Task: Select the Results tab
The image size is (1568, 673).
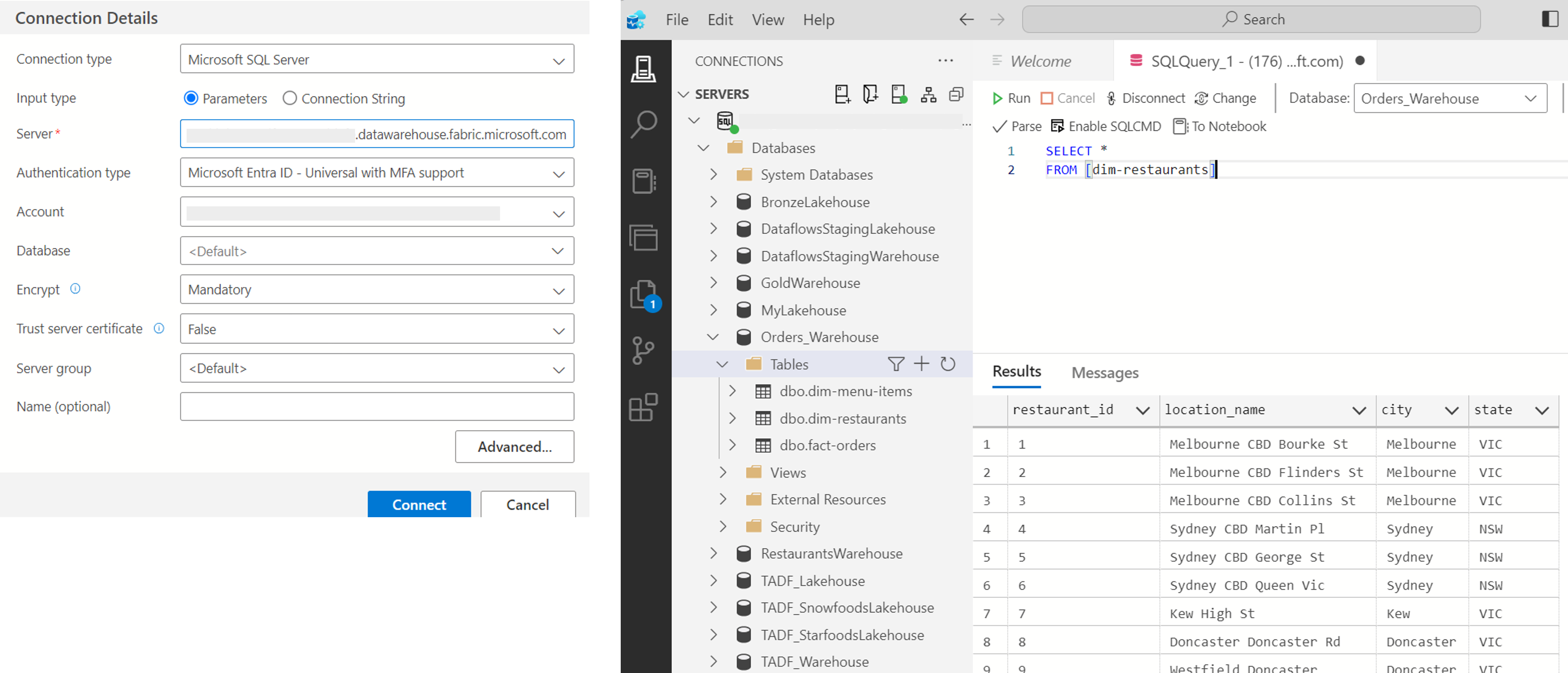Action: (1017, 371)
